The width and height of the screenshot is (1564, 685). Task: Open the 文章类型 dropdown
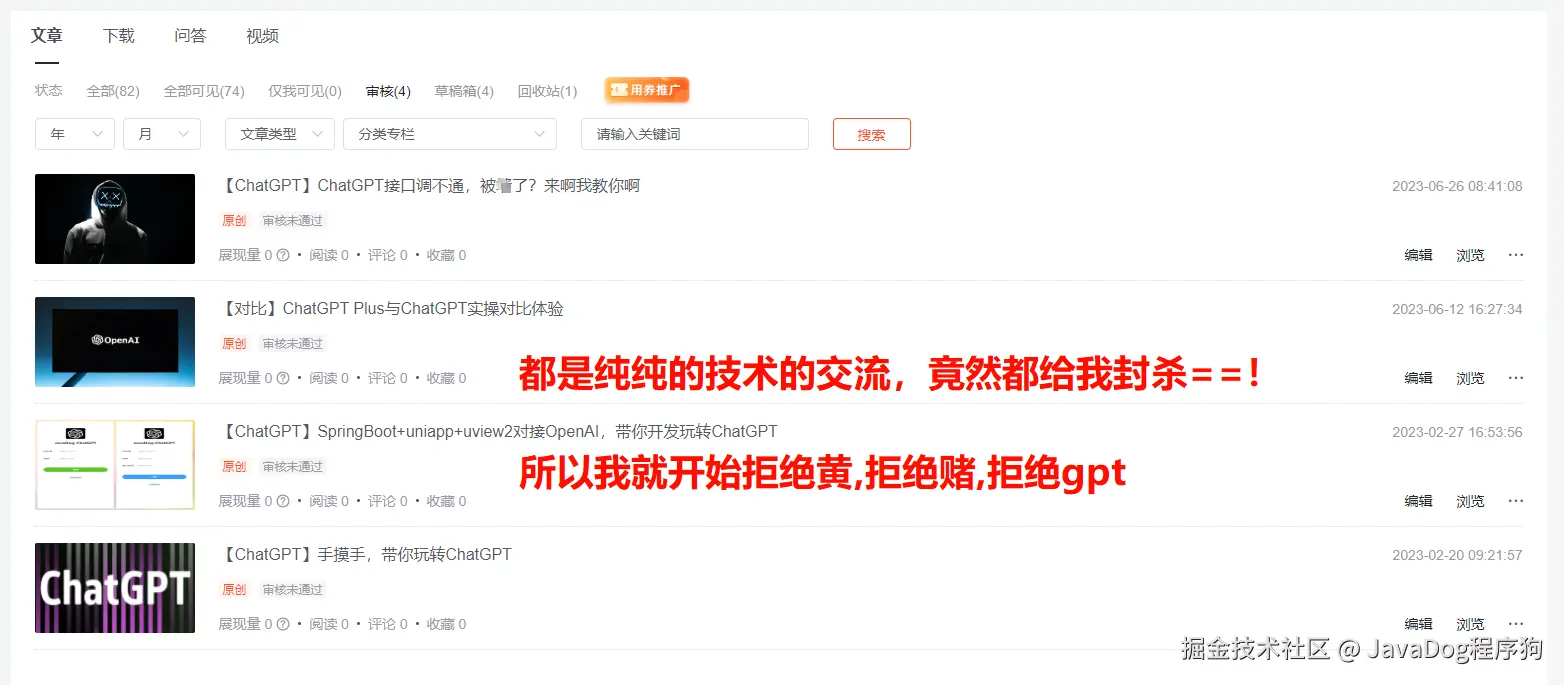(280, 134)
